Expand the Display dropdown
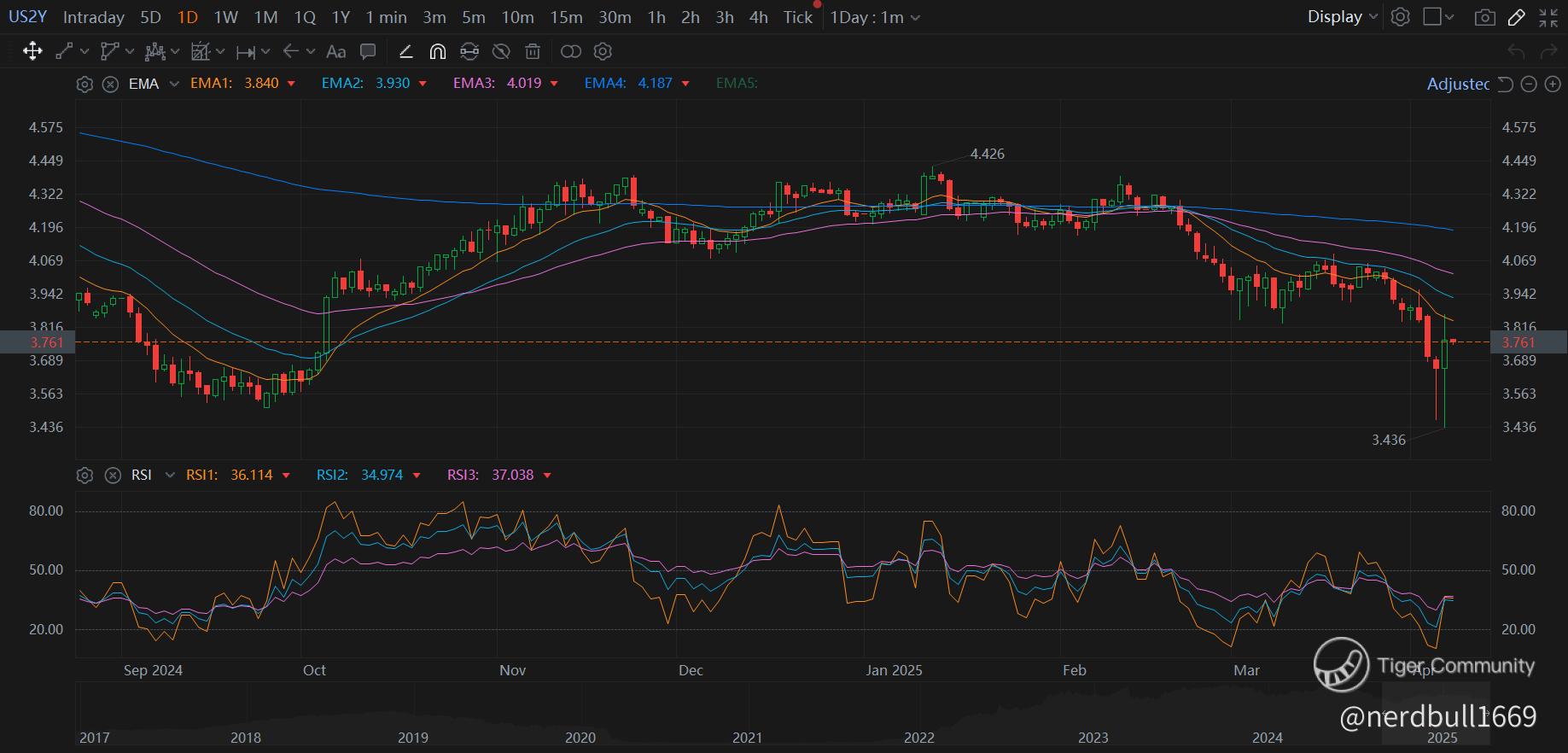This screenshot has height=753, width=1568. pos(1342,17)
